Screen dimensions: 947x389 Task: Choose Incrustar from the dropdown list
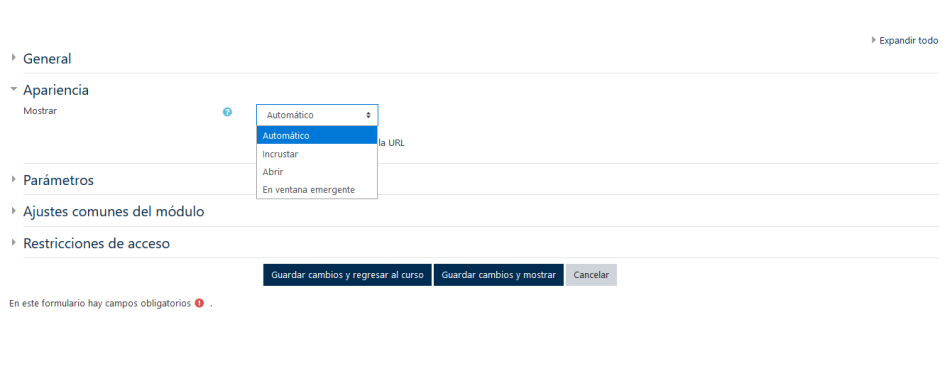tap(317, 154)
